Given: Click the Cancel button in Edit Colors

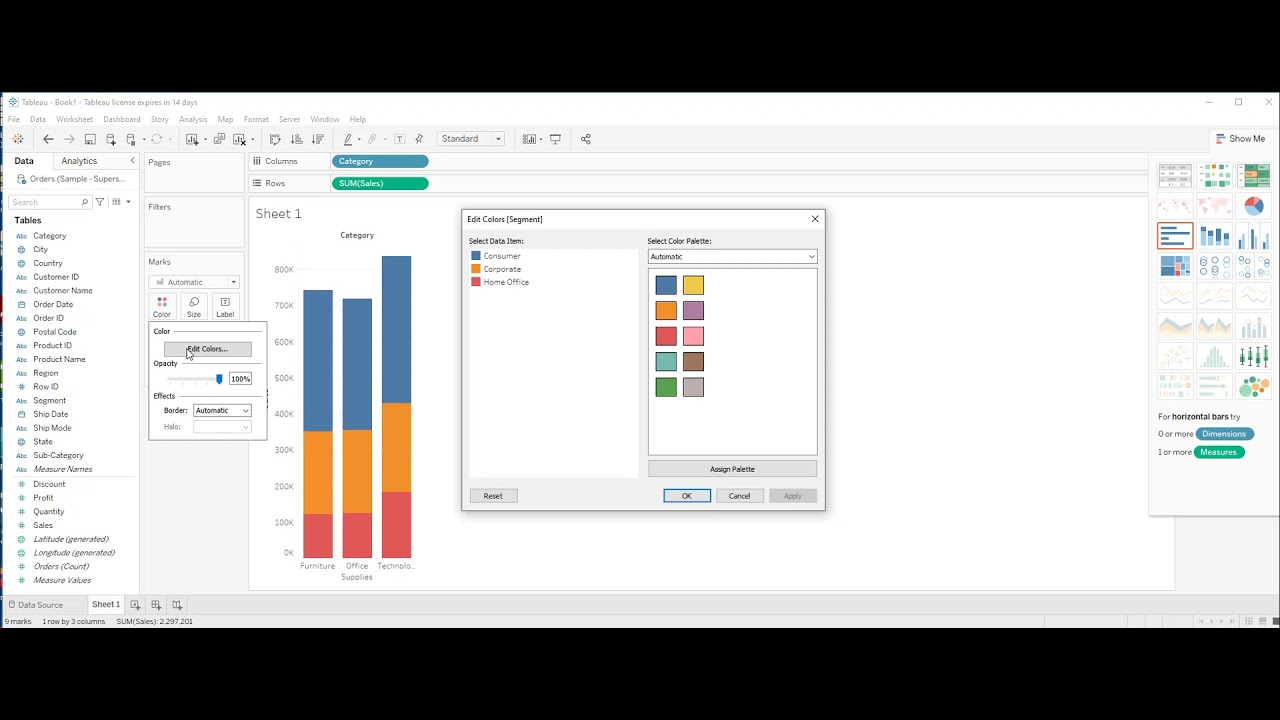Looking at the screenshot, I should (x=740, y=496).
